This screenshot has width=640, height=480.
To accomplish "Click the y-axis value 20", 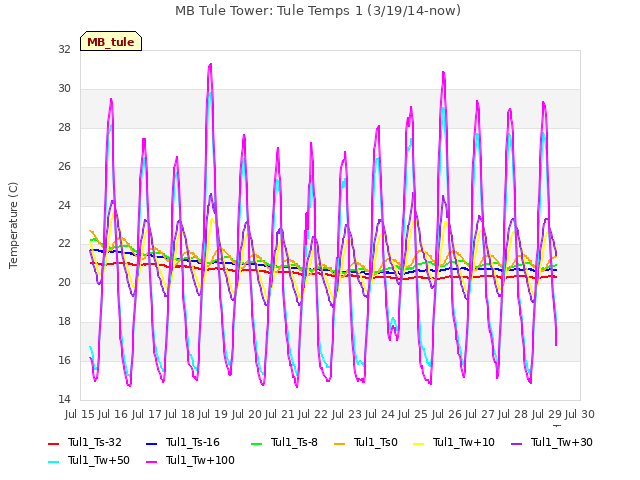I will tap(64, 282).
